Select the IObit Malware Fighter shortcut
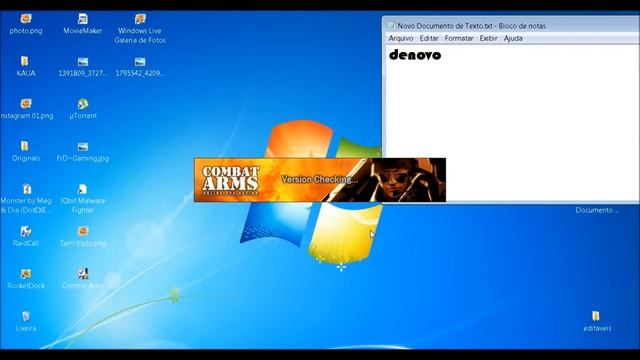 click(x=83, y=189)
